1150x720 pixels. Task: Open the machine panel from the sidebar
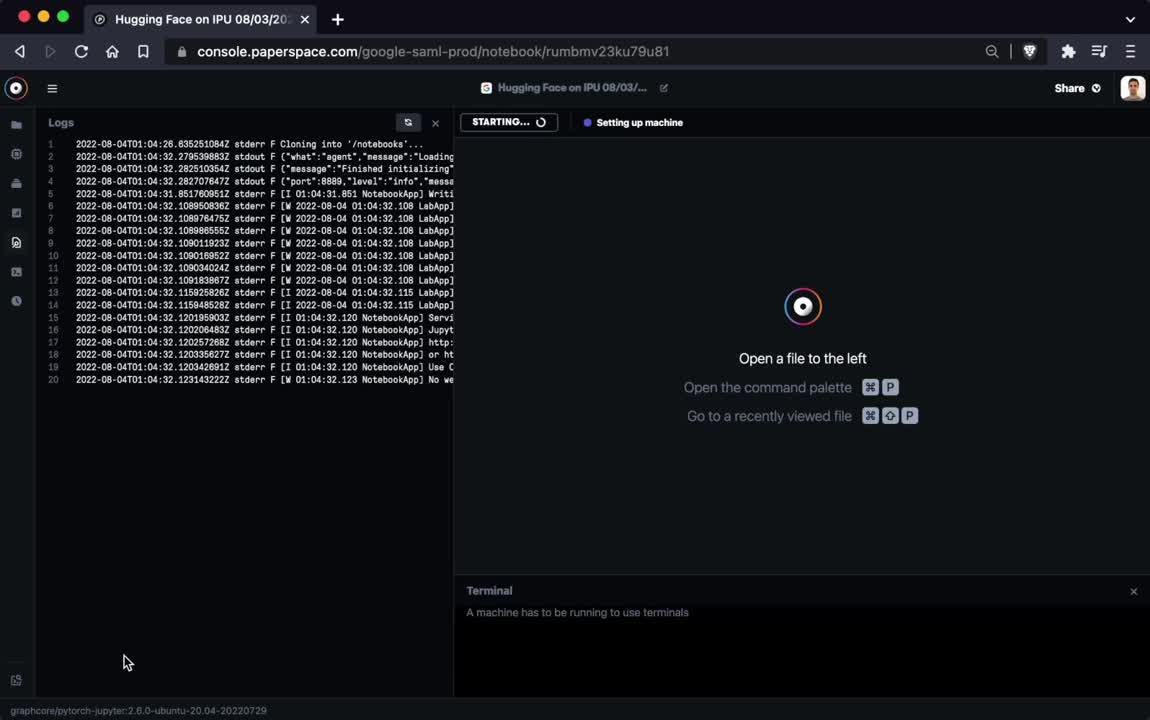click(16, 183)
